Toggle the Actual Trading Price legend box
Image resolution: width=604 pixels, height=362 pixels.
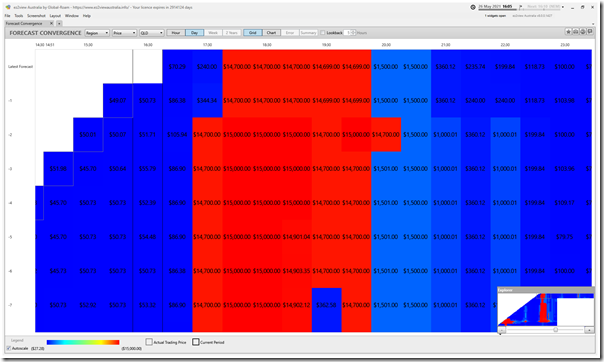tap(149, 342)
